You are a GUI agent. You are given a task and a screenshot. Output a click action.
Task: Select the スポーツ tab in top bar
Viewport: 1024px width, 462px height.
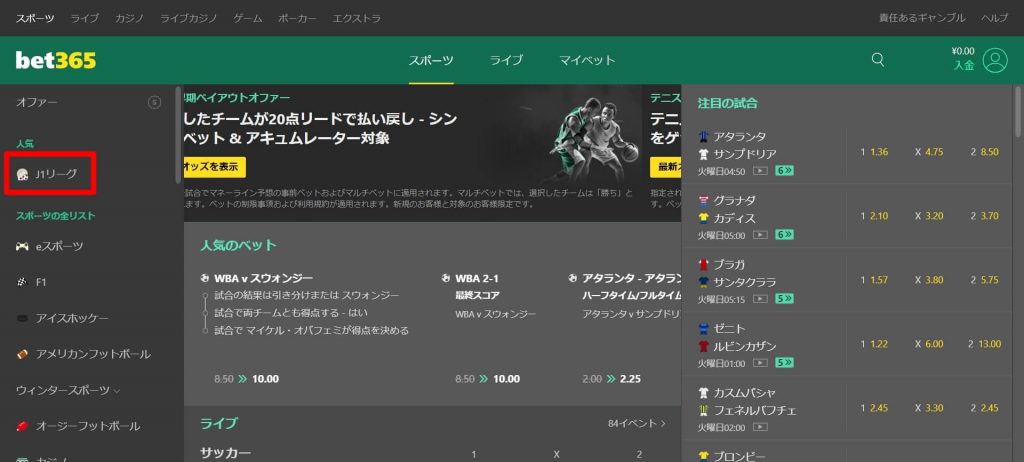click(x=35, y=18)
